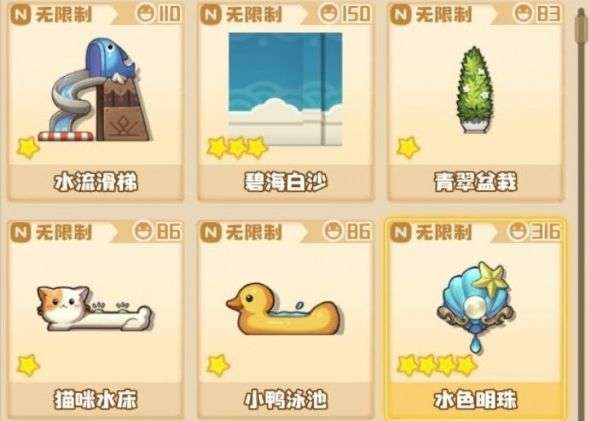
Task: Click the 猫咪水床 name label
Action: click(x=96, y=400)
